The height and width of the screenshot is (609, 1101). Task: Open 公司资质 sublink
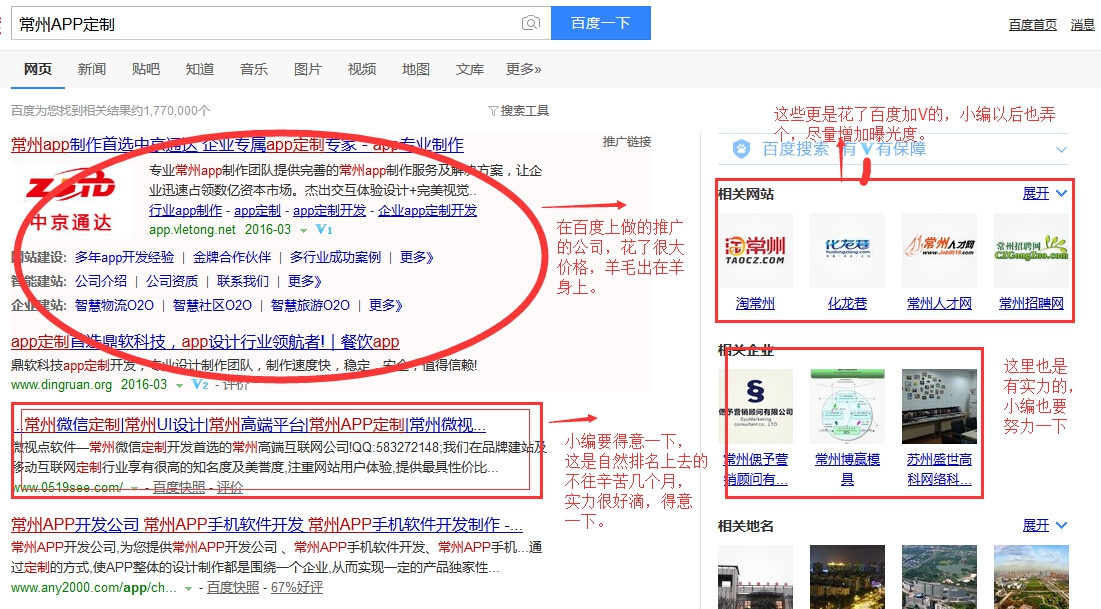(x=172, y=281)
